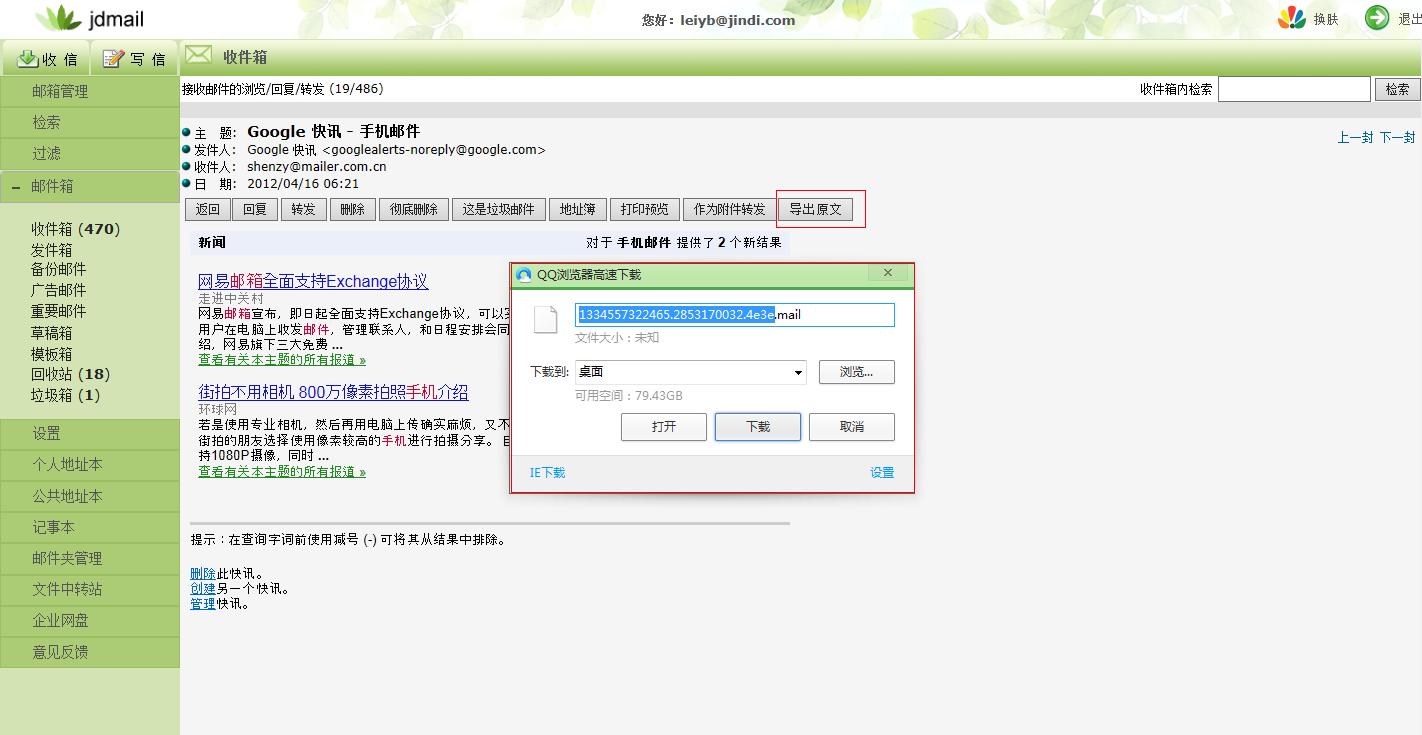Open the 下载到 桌面 location dropdown
The height and width of the screenshot is (735, 1422).
(691, 372)
